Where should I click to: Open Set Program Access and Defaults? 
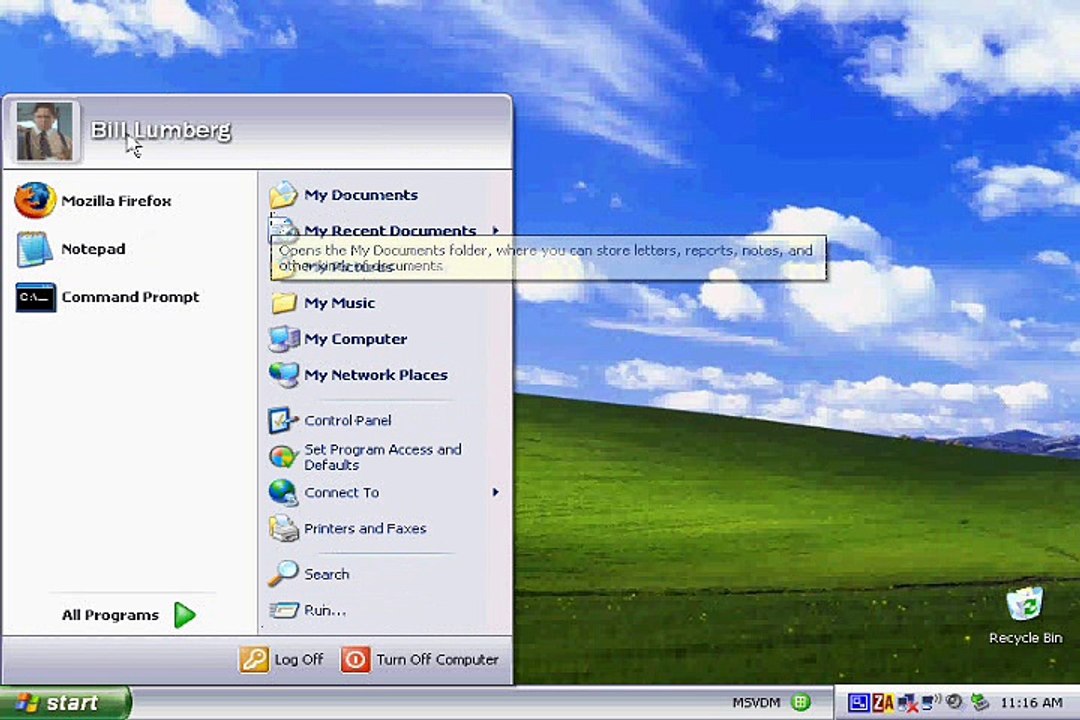point(365,457)
